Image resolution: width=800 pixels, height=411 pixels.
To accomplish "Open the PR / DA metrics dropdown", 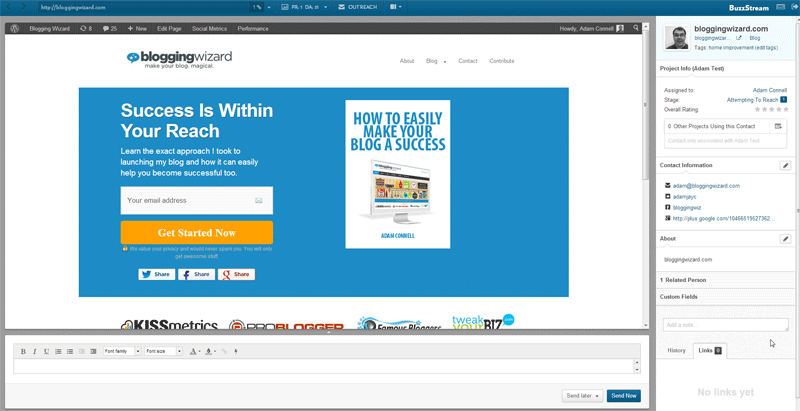I will point(304,7).
